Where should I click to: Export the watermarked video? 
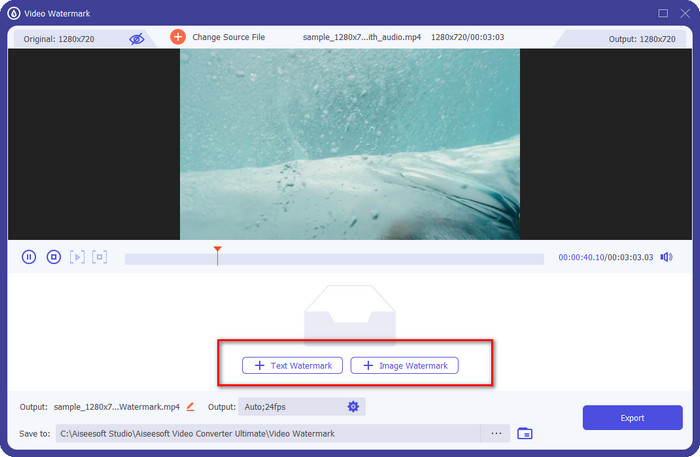[x=632, y=418]
